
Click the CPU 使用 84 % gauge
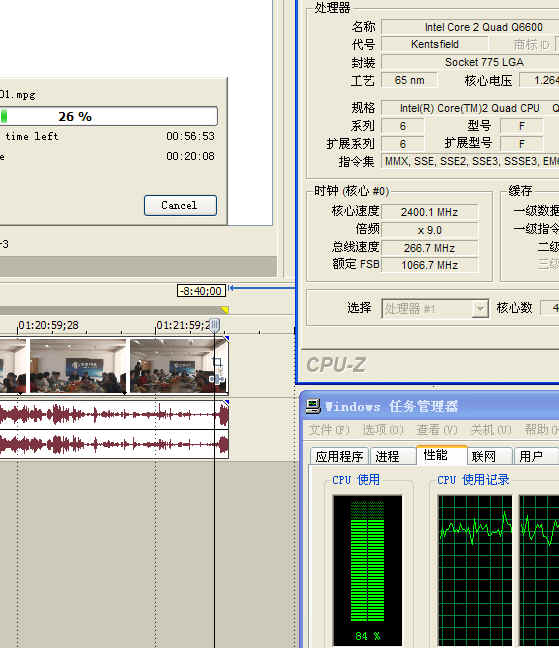coord(367,569)
